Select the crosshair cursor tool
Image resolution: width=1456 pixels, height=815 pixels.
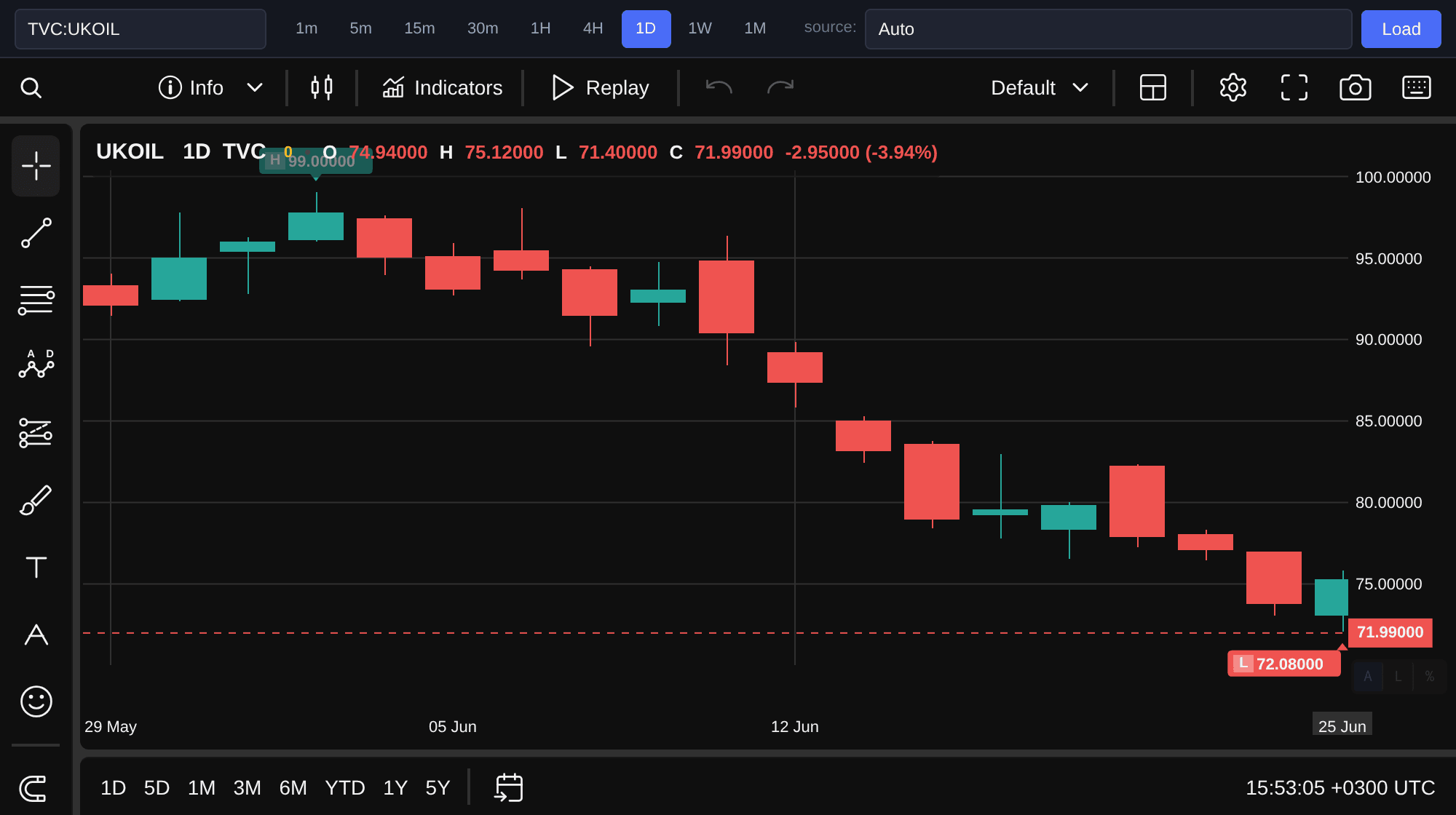[36, 166]
